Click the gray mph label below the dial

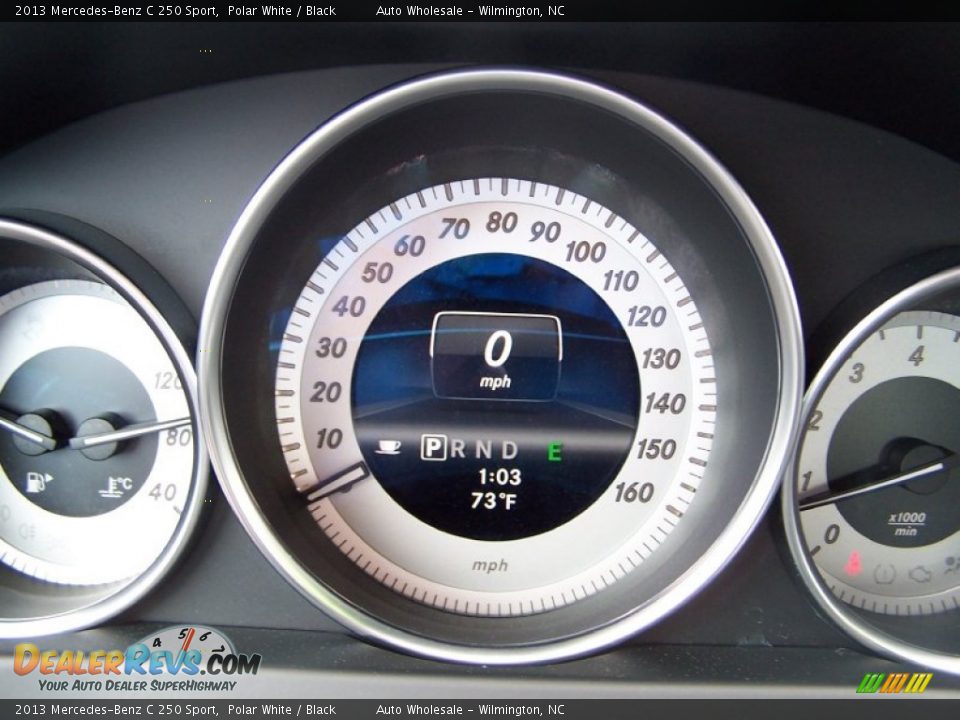click(x=490, y=565)
